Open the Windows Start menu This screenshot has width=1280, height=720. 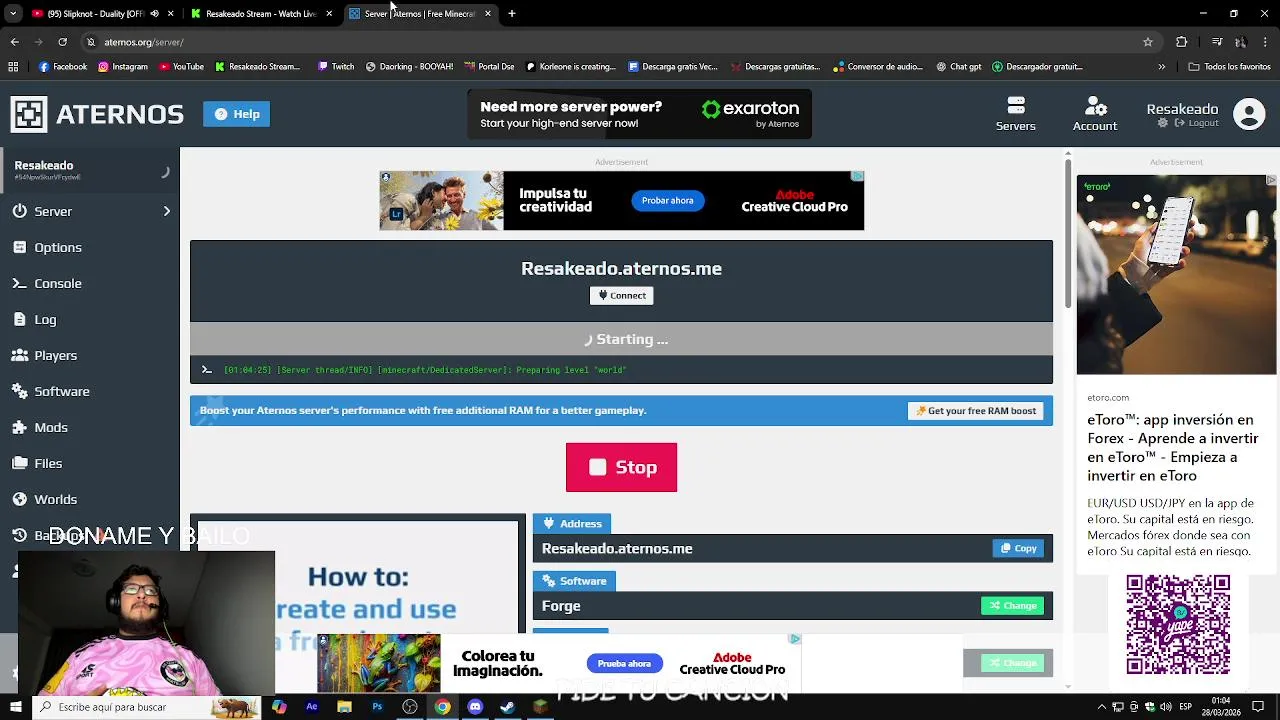[15, 707]
